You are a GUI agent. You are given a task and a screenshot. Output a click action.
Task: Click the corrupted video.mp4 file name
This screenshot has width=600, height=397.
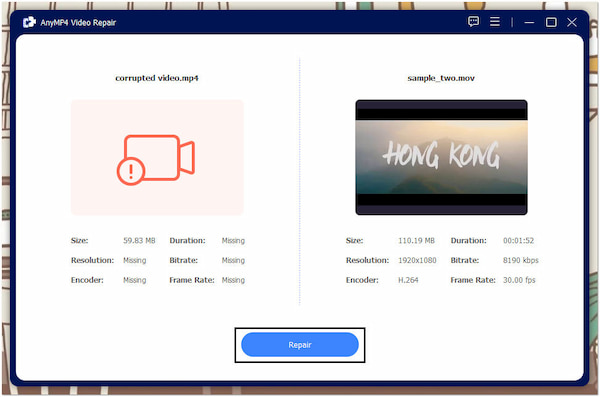pyautogui.click(x=157, y=78)
